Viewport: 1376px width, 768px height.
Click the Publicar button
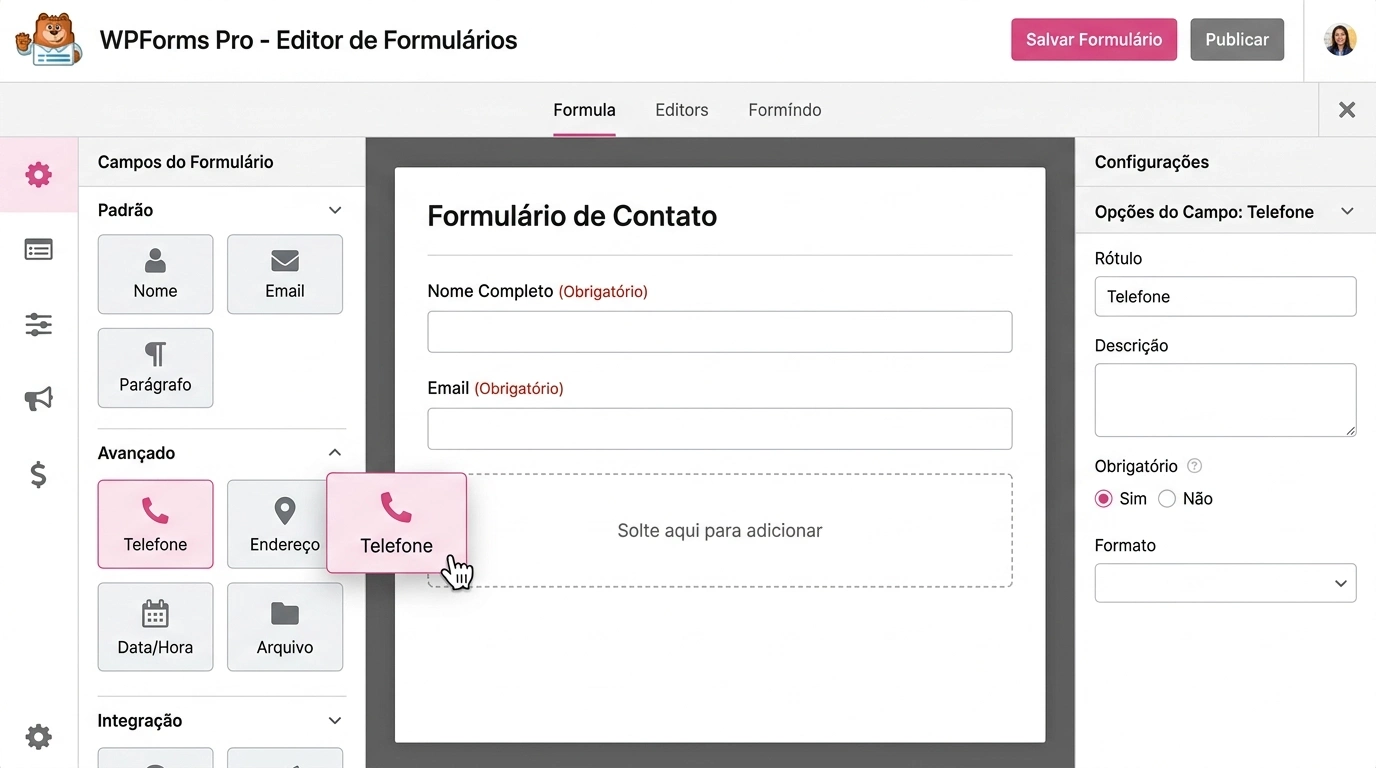[1237, 40]
